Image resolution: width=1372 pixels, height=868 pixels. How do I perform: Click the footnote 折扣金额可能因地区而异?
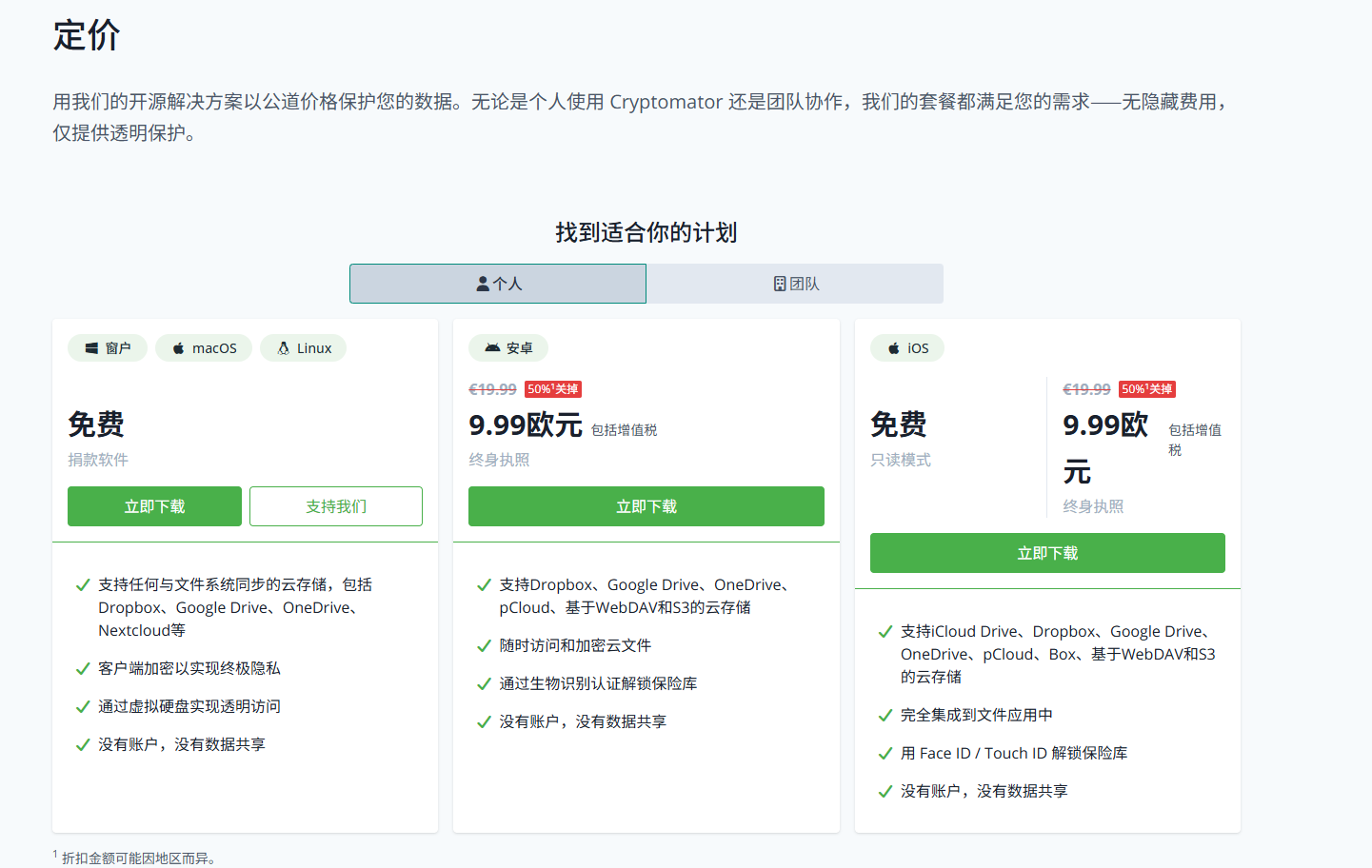(138, 858)
